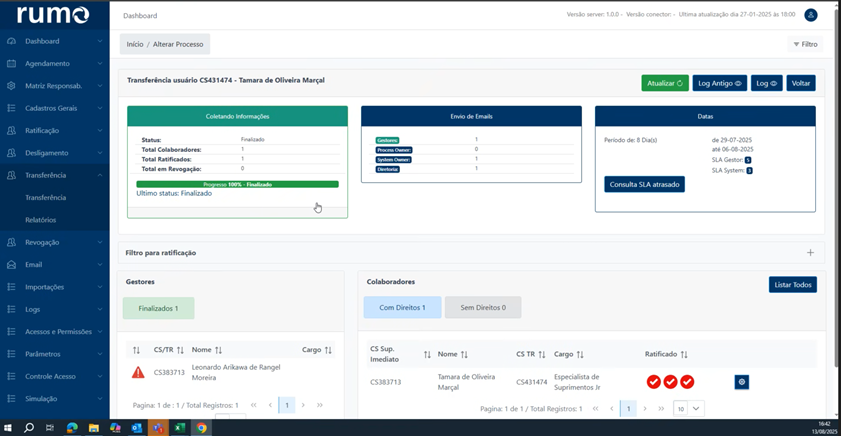
Task: Expand the Revogação sidebar menu
Action: 54,242
